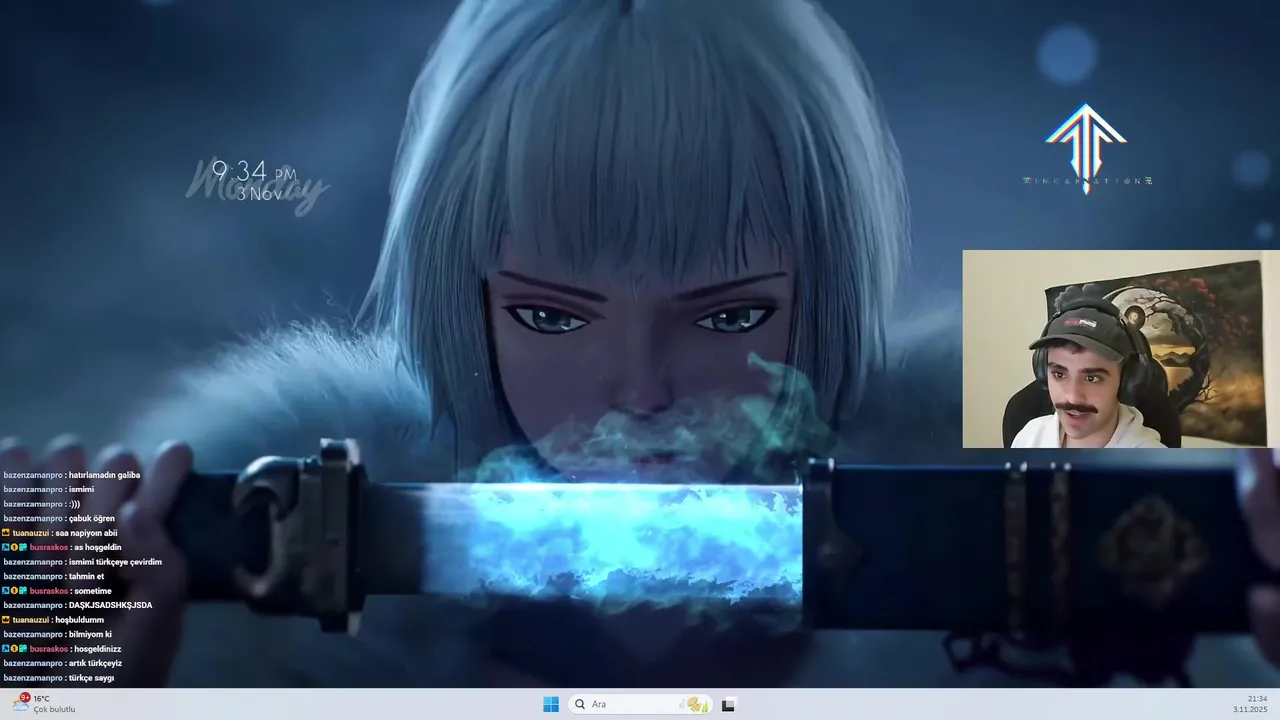The image size is (1280, 720).
Task: Click the weather text 'Çok bulutlu'
Action: tap(54, 709)
